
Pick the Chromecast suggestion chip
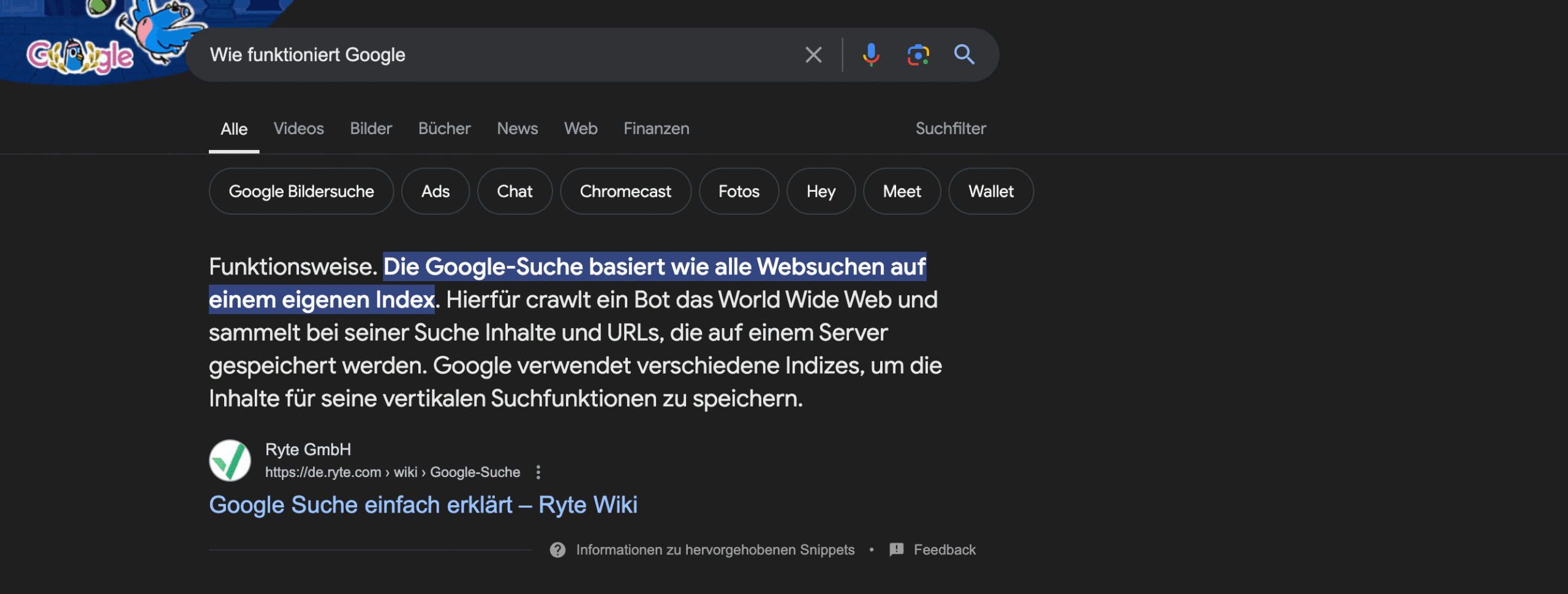625,192
